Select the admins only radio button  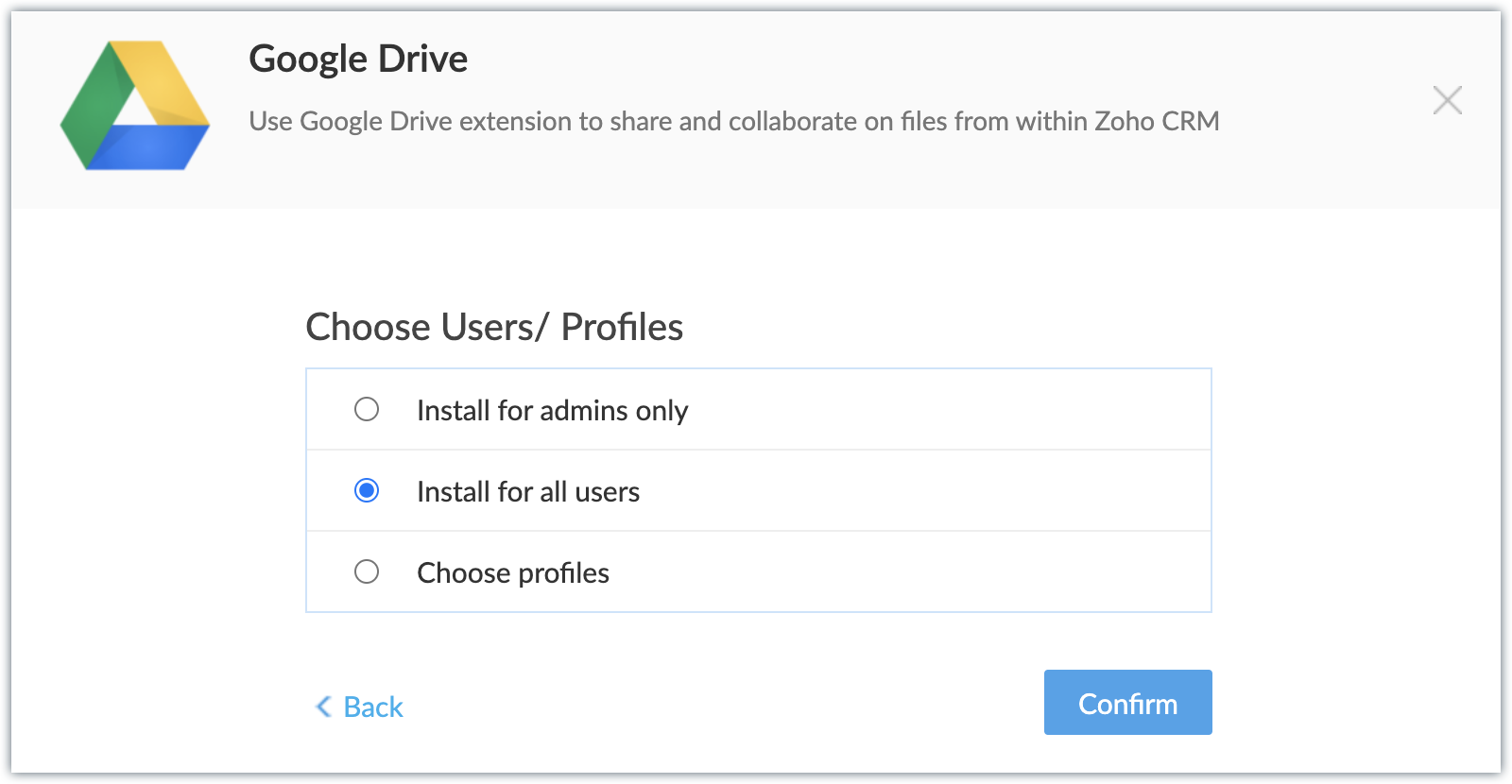click(367, 409)
